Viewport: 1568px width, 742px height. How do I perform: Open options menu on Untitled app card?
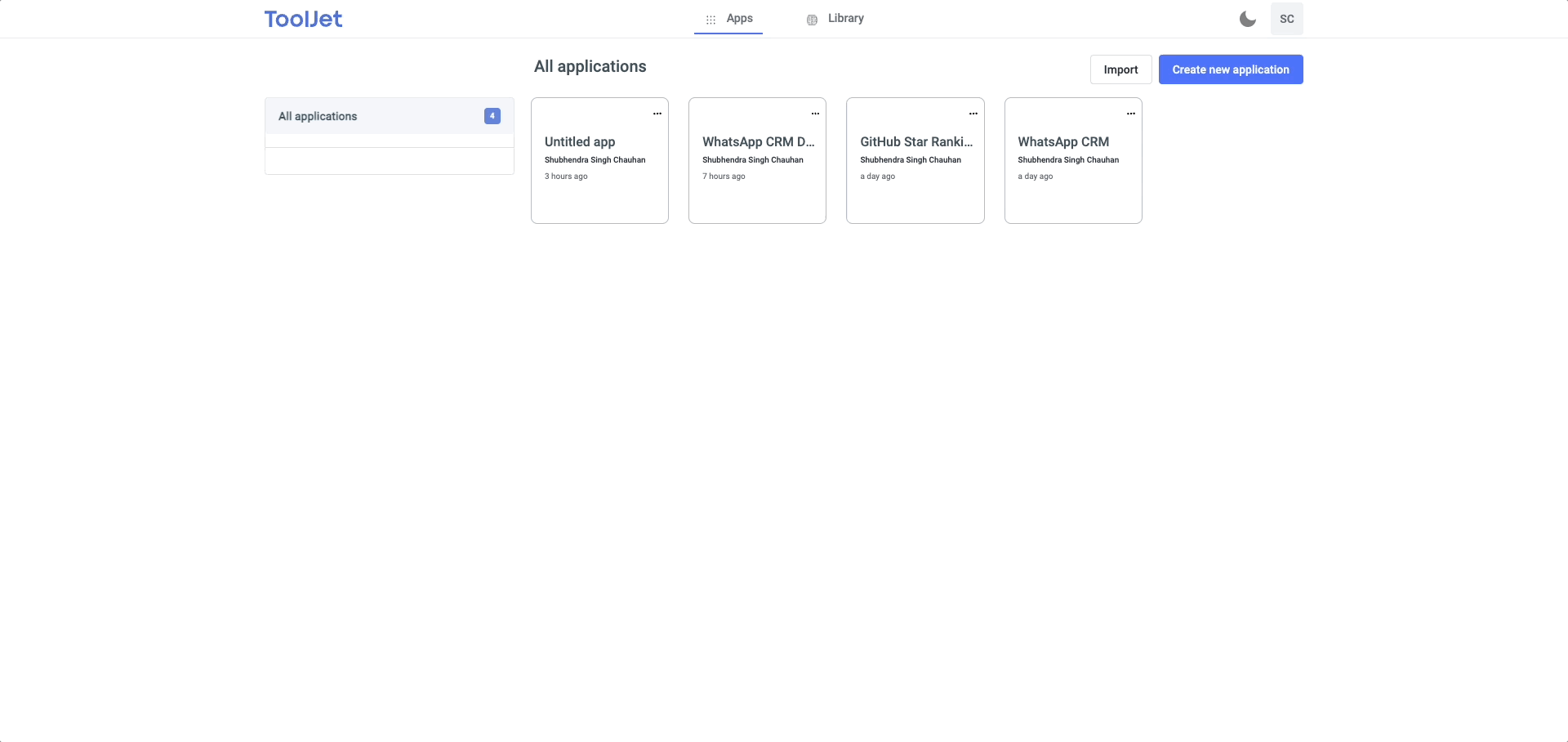(x=657, y=114)
